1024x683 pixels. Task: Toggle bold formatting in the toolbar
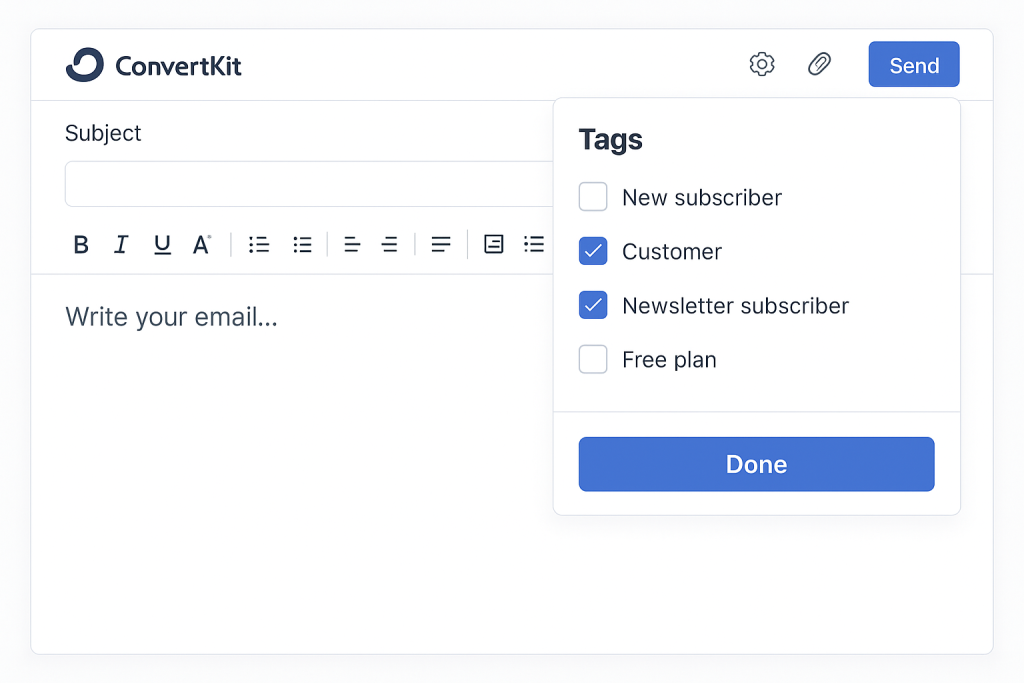point(81,245)
